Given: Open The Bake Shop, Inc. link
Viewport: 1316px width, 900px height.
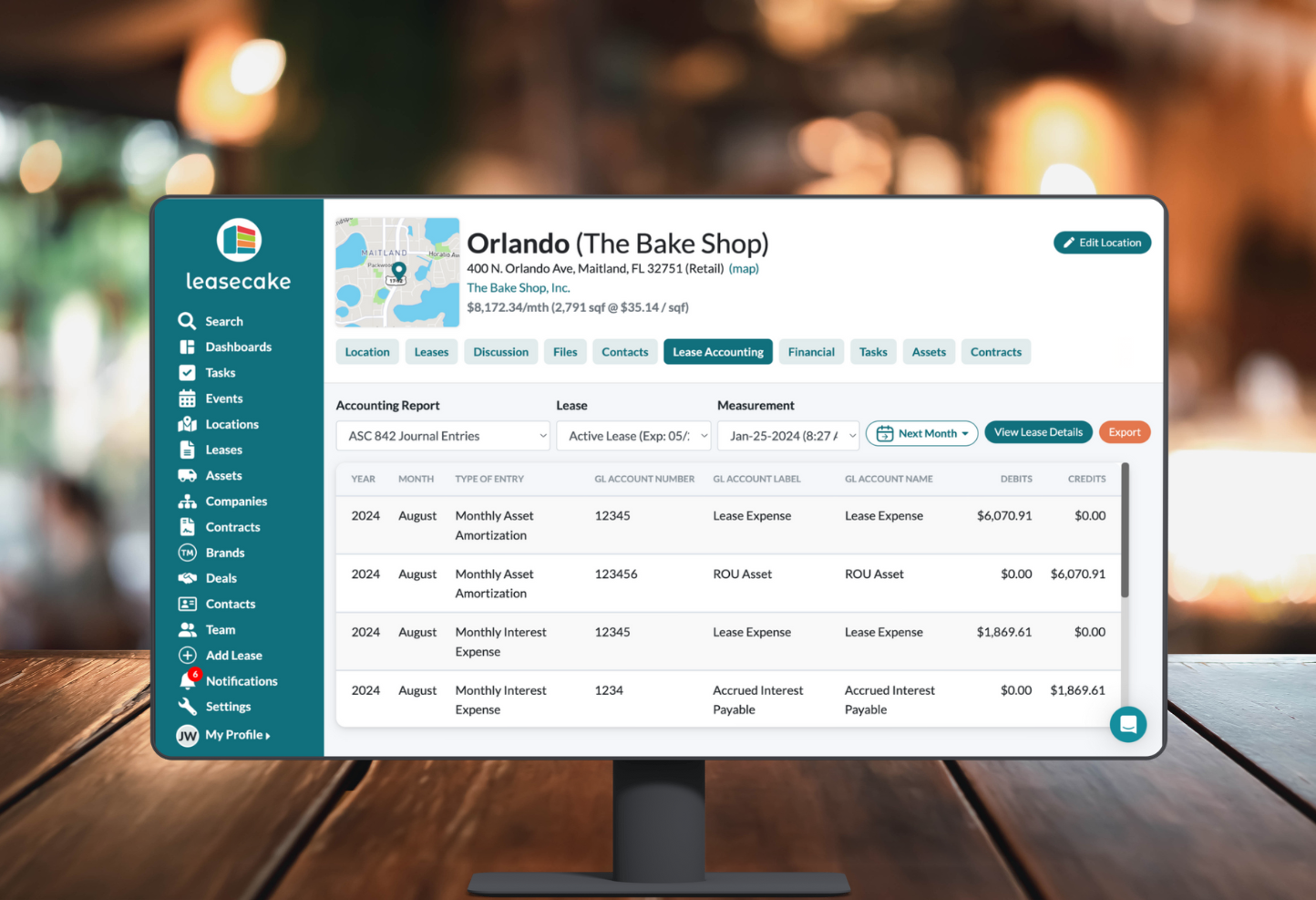Looking at the screenshot, I should (x=519, y=287).
